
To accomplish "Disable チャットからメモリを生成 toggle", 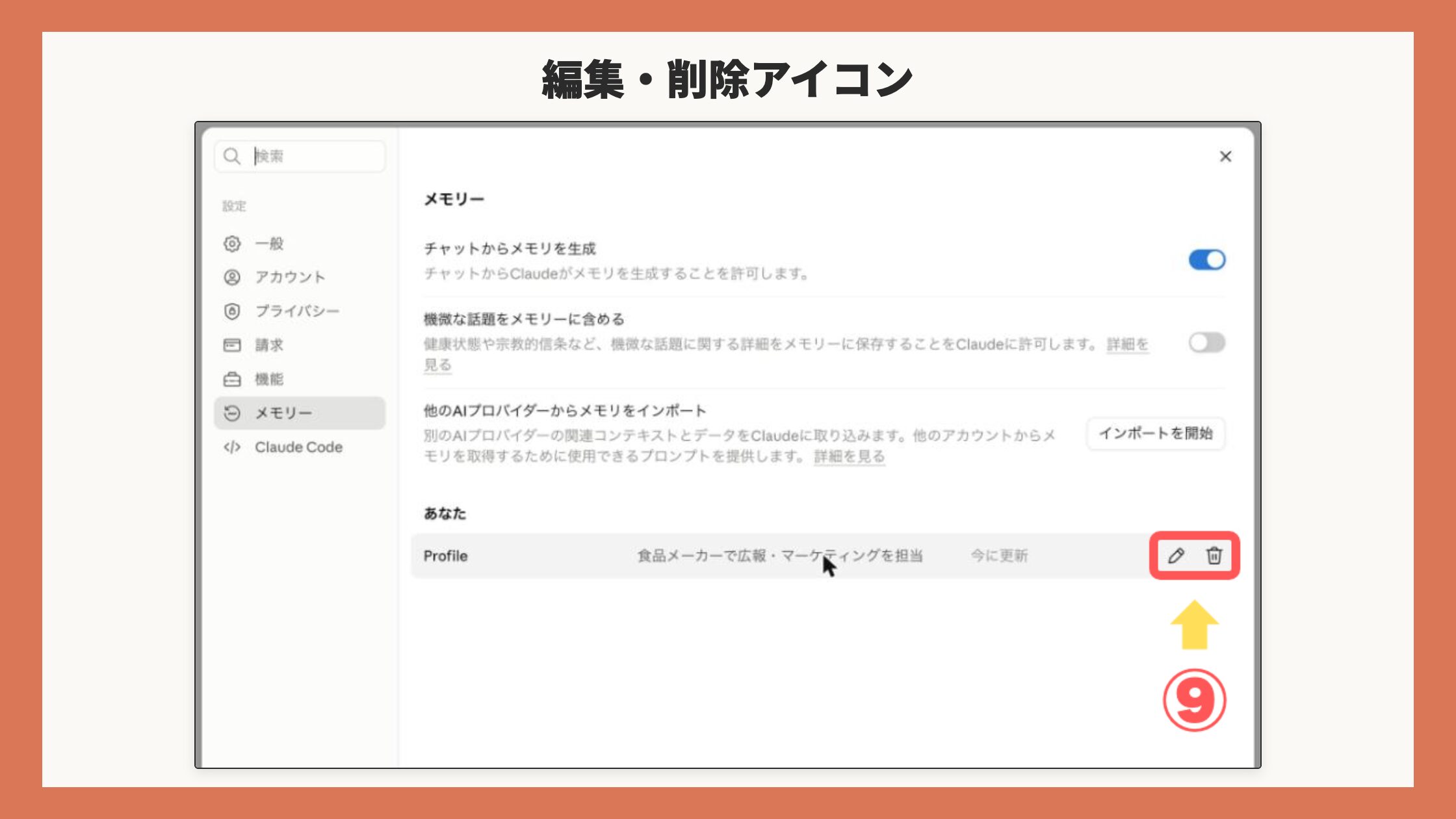I will [x=1207, y=260].
